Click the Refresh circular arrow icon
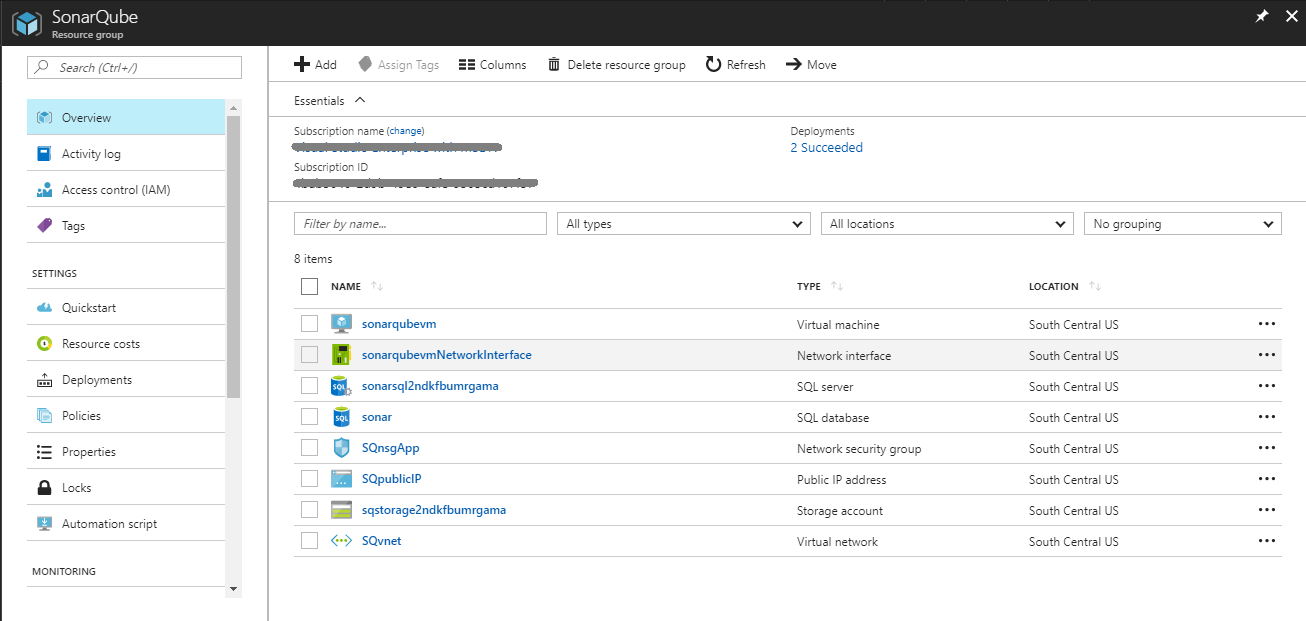 (x=713, y=64)
